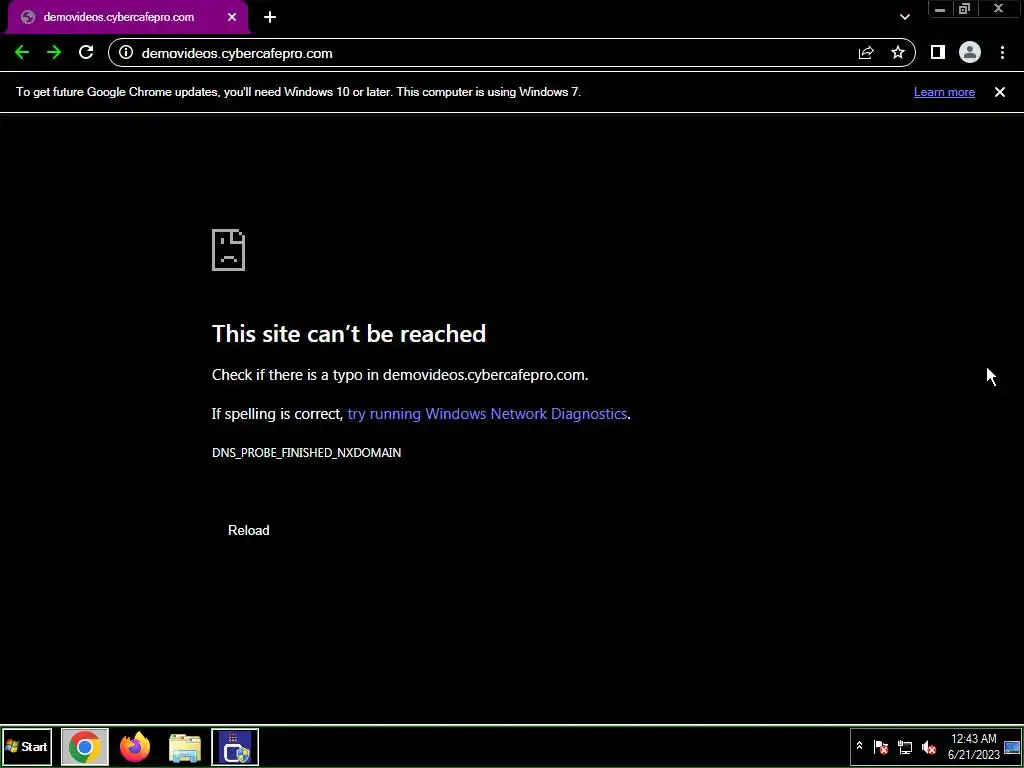Minimize the Chrome window
This screenshot has width=1024, height=768.
940,9
